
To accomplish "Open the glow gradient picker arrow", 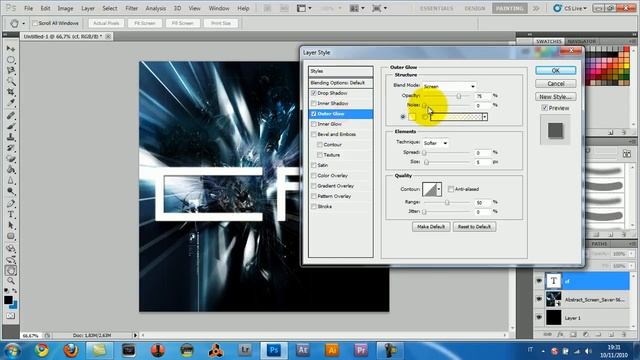I will point(485,117).
